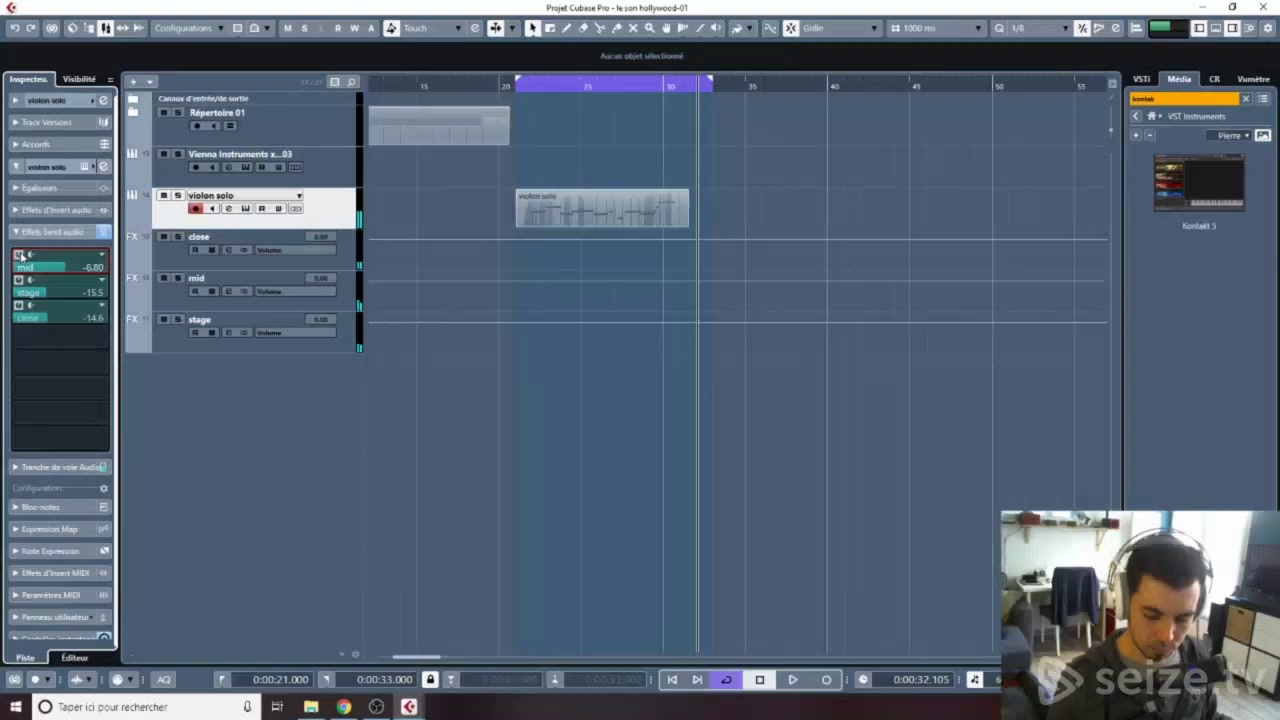Open File Explorer from the taskbar
Viewport: 1280px width, 720px height.
coord(311,707)
